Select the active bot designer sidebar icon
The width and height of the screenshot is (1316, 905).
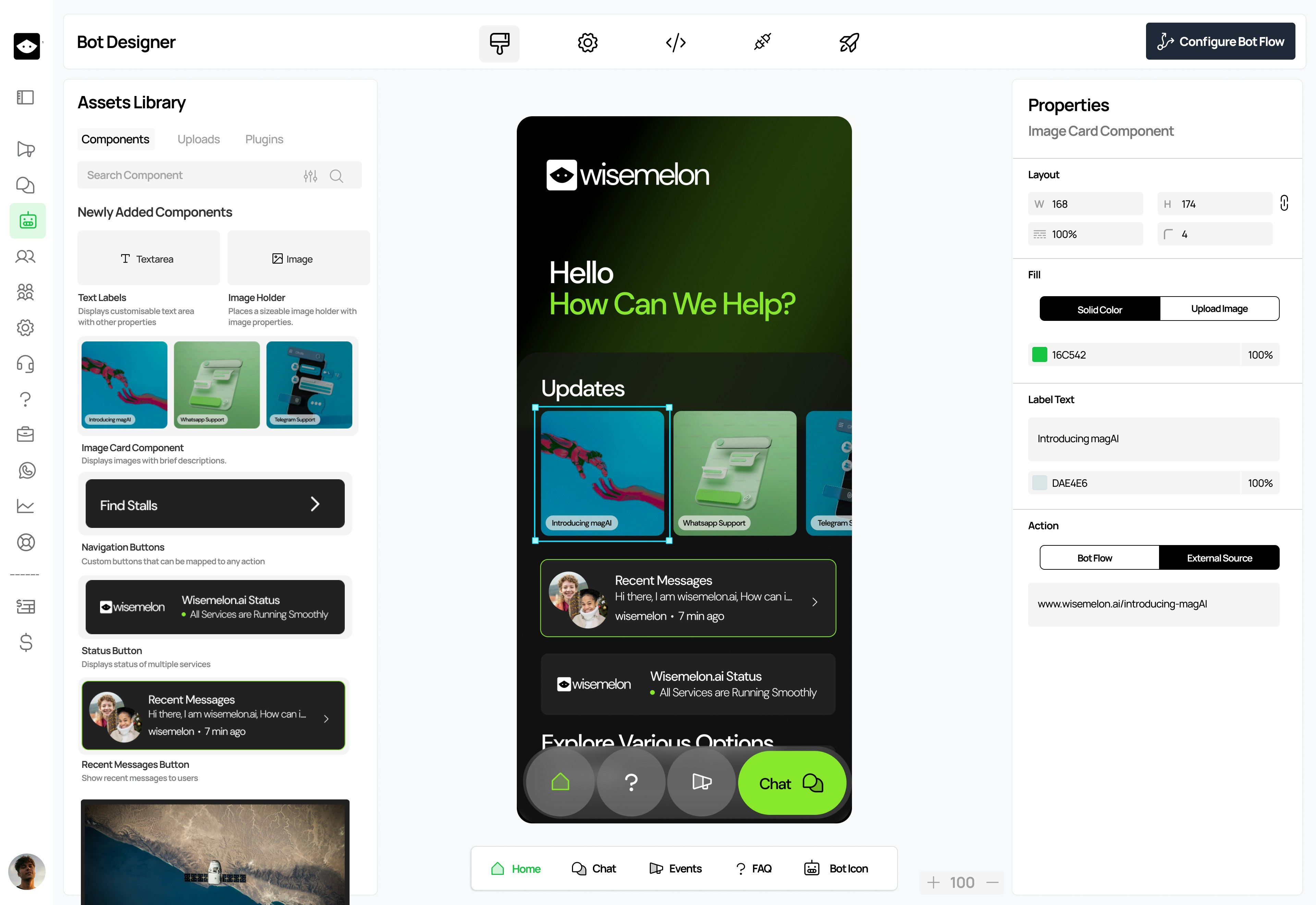tap(28, 220)
